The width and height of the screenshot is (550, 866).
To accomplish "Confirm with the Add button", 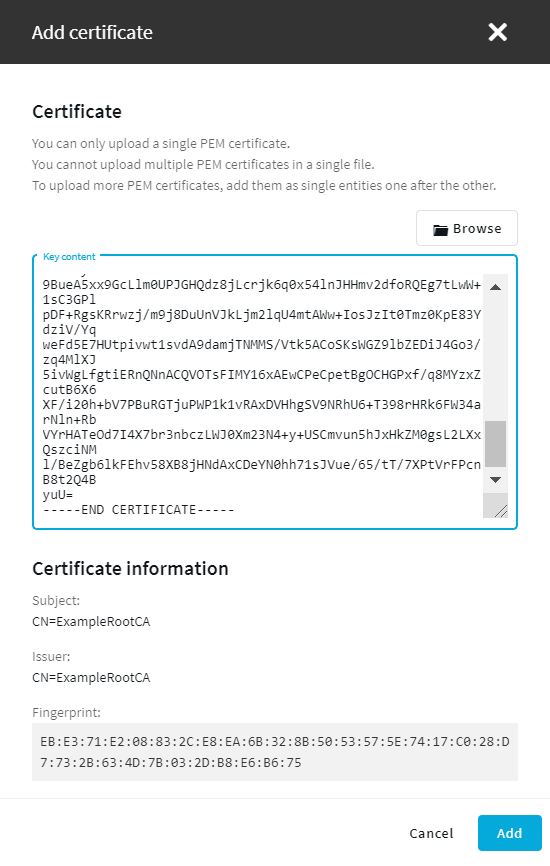I will (x=509, y=833).
